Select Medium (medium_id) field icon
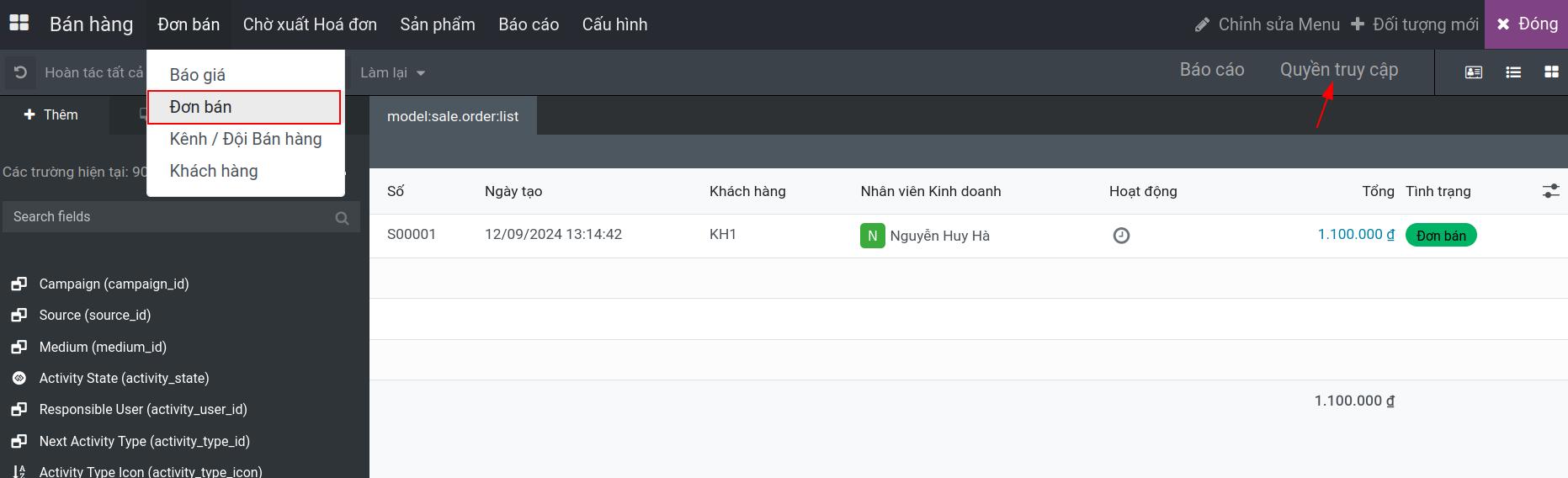Viewport: 1568px width, 478px height. click(x=19, y=348)
